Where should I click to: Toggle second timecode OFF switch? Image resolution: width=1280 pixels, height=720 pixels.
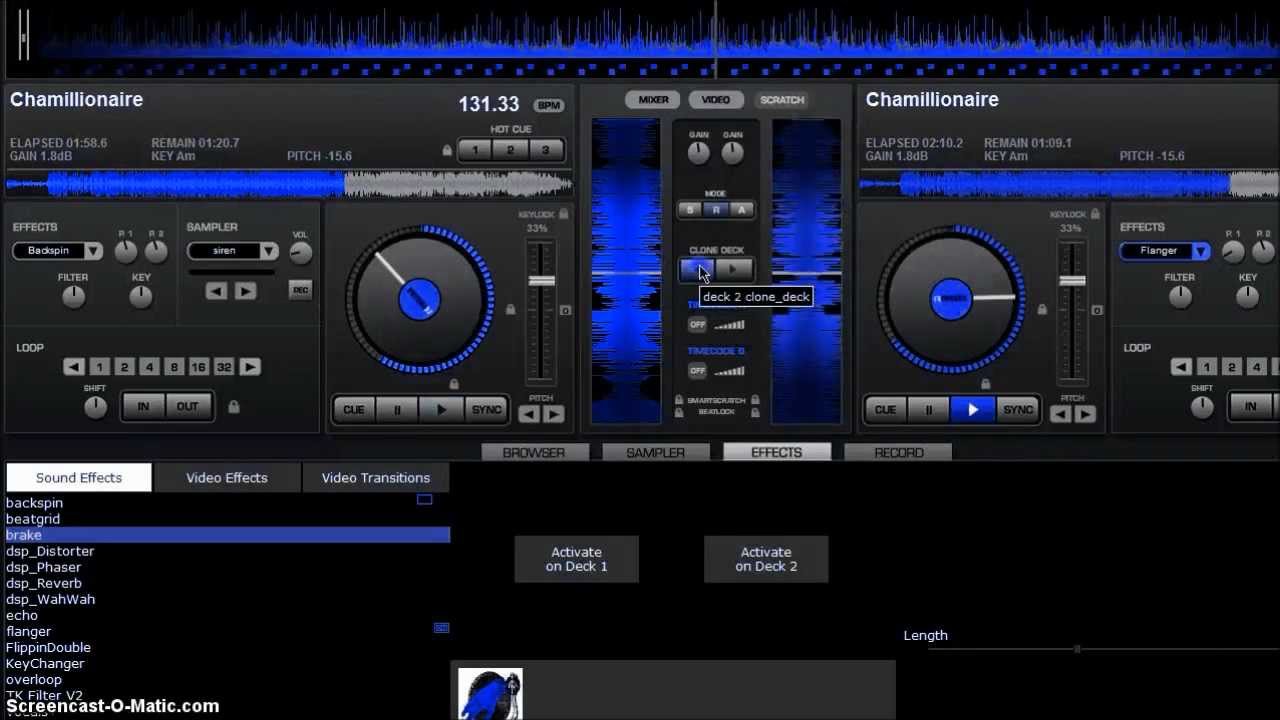point(697,371)
